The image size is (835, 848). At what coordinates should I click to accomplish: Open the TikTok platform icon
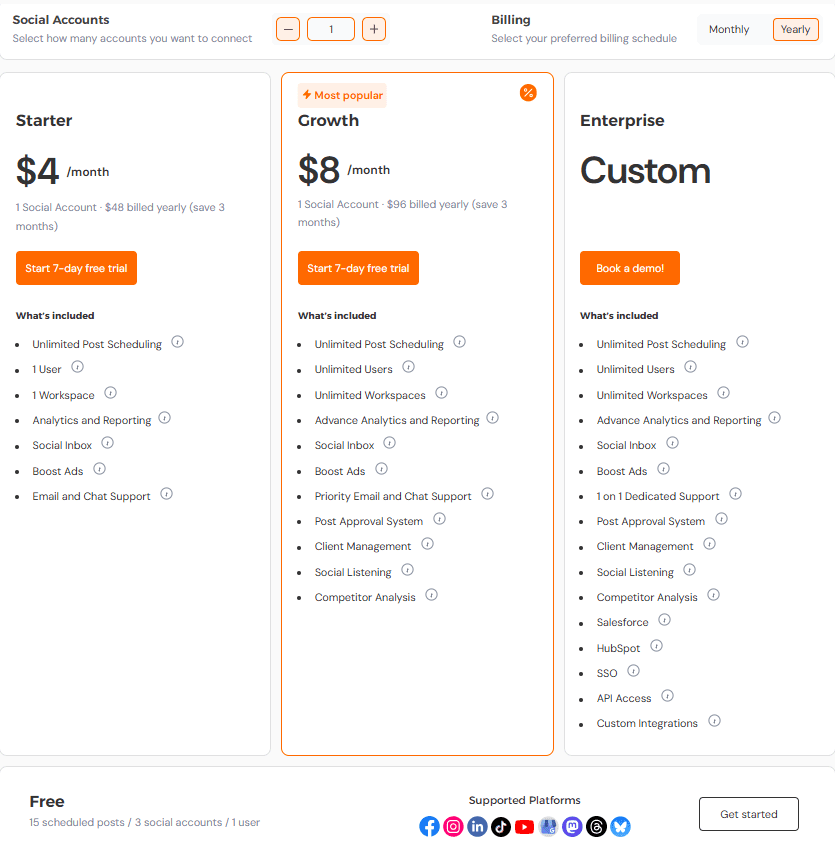tap(501, 827)
